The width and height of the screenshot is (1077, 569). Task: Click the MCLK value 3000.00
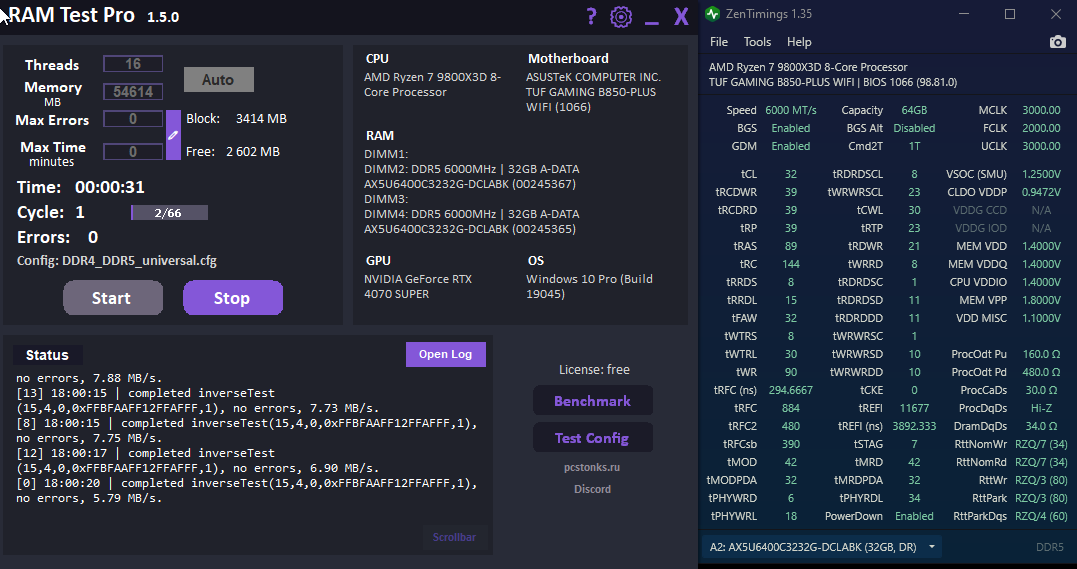[1041, 110]
